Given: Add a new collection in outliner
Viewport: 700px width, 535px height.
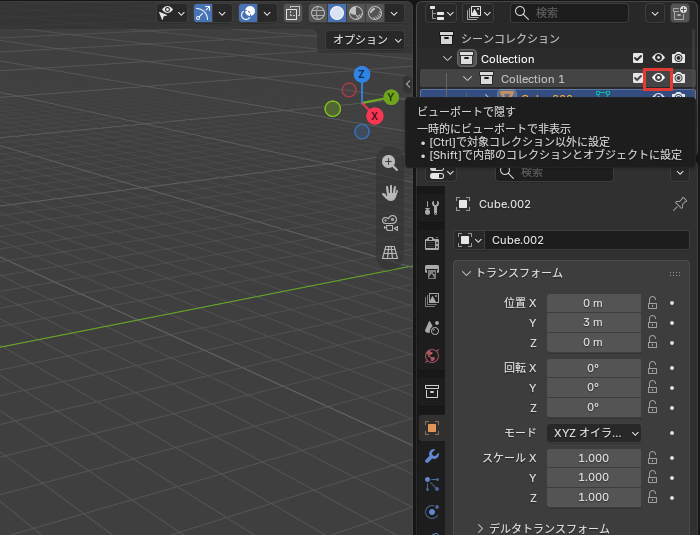Looking at the screenshot, I should 679,13.
